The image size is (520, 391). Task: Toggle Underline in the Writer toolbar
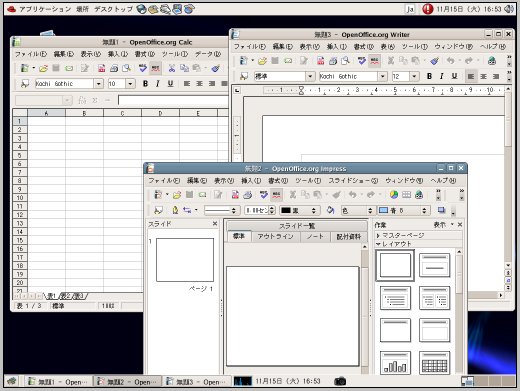[454, 76]
